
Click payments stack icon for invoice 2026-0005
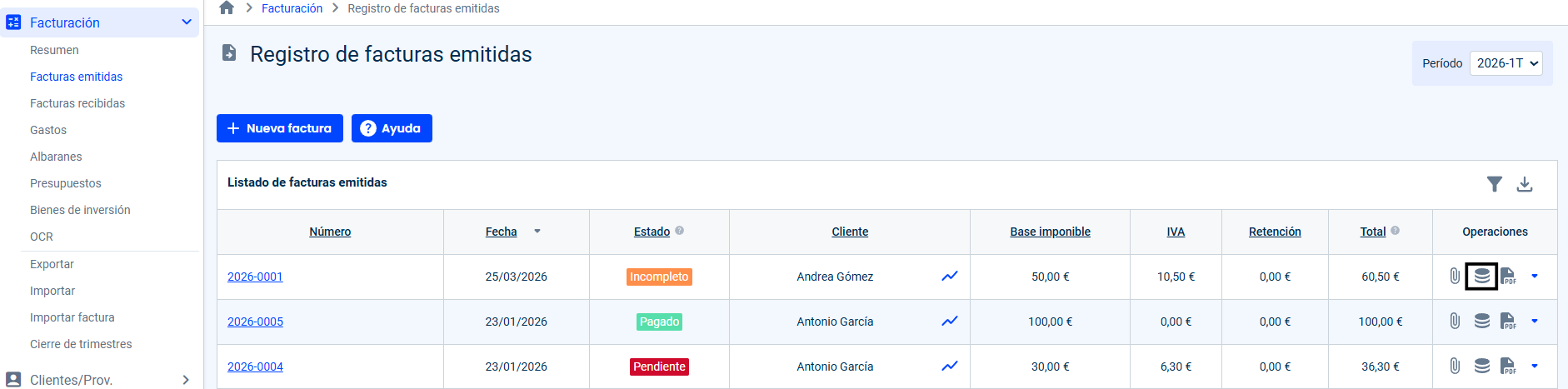point(1481,322)
